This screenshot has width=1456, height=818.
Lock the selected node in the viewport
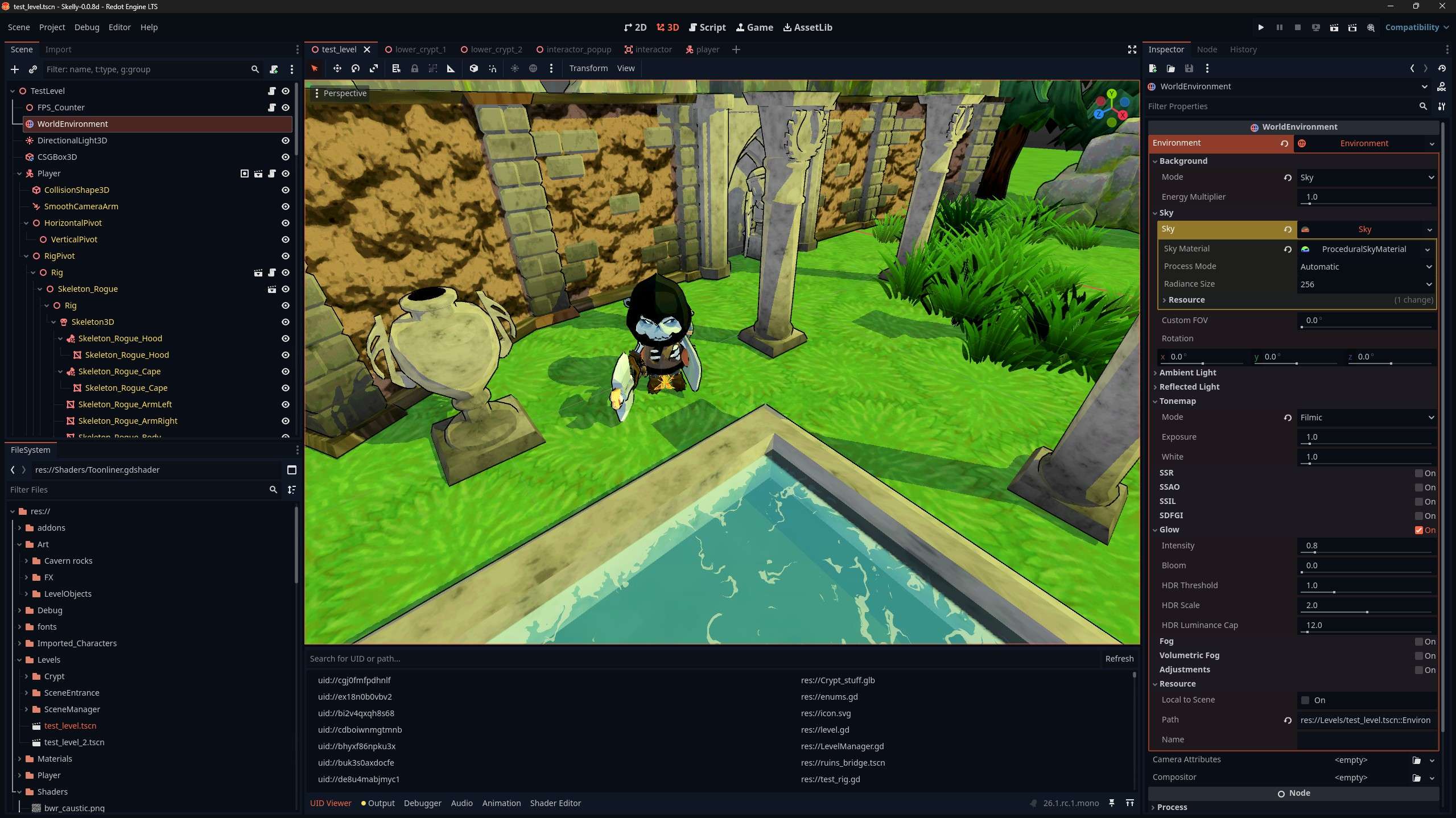coord(415,68)
